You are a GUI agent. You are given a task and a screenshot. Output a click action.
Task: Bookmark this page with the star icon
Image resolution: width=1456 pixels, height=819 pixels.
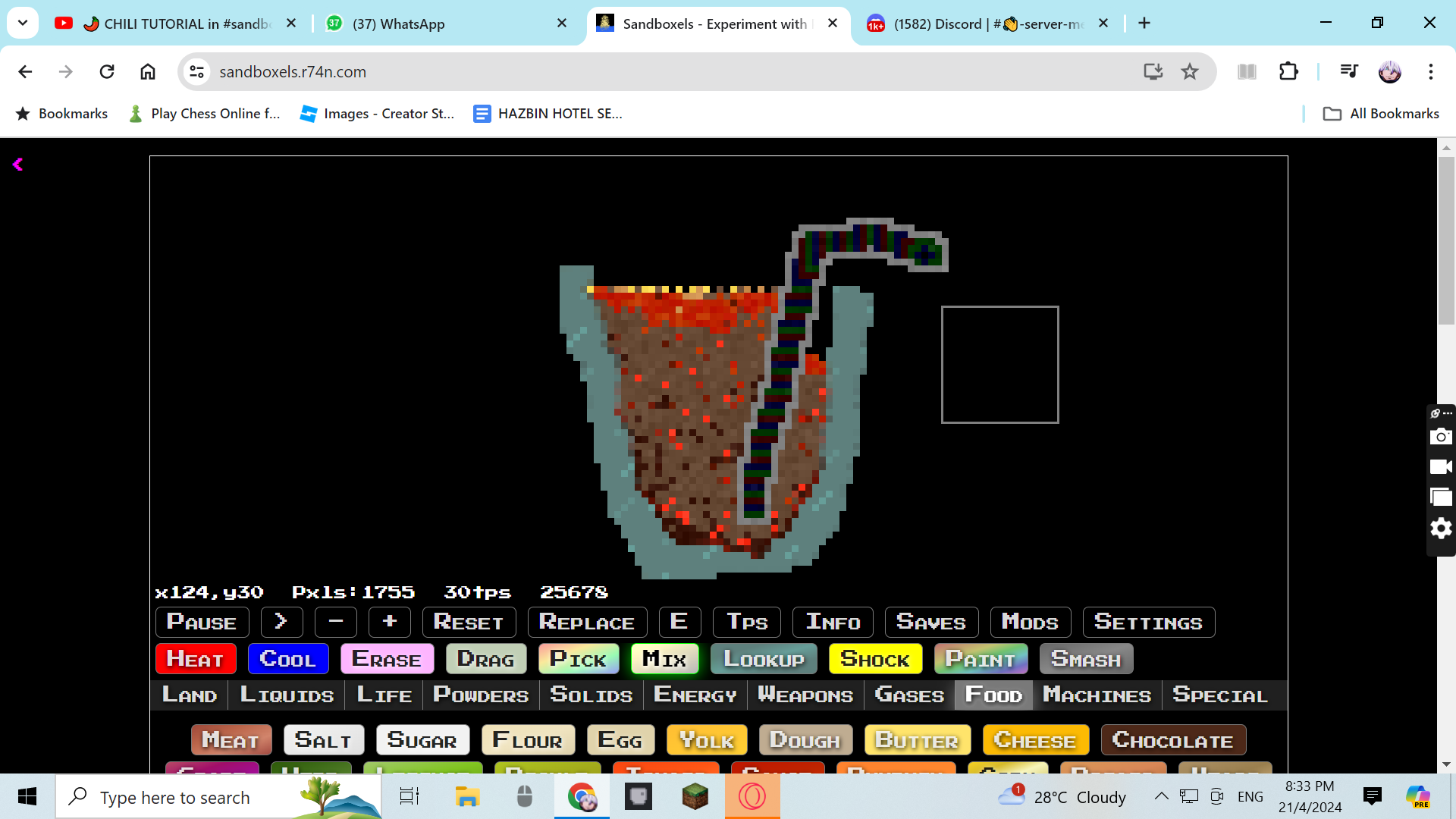coord(1190,72)
